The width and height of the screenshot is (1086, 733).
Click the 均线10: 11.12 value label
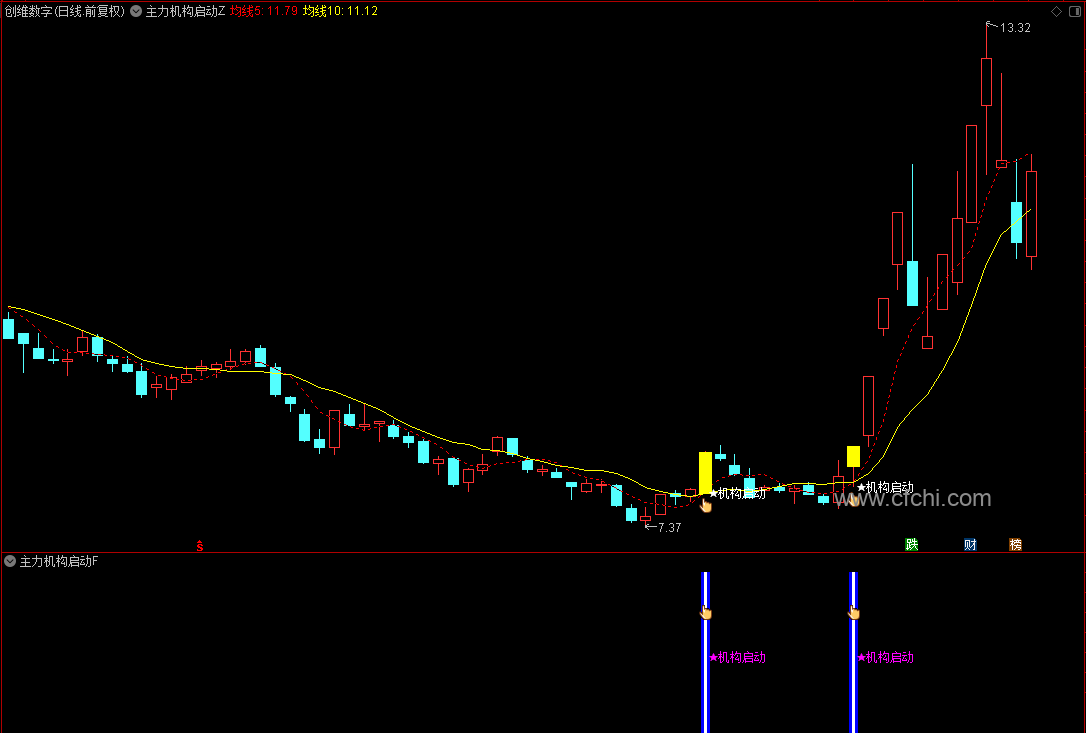click(340, 11)
